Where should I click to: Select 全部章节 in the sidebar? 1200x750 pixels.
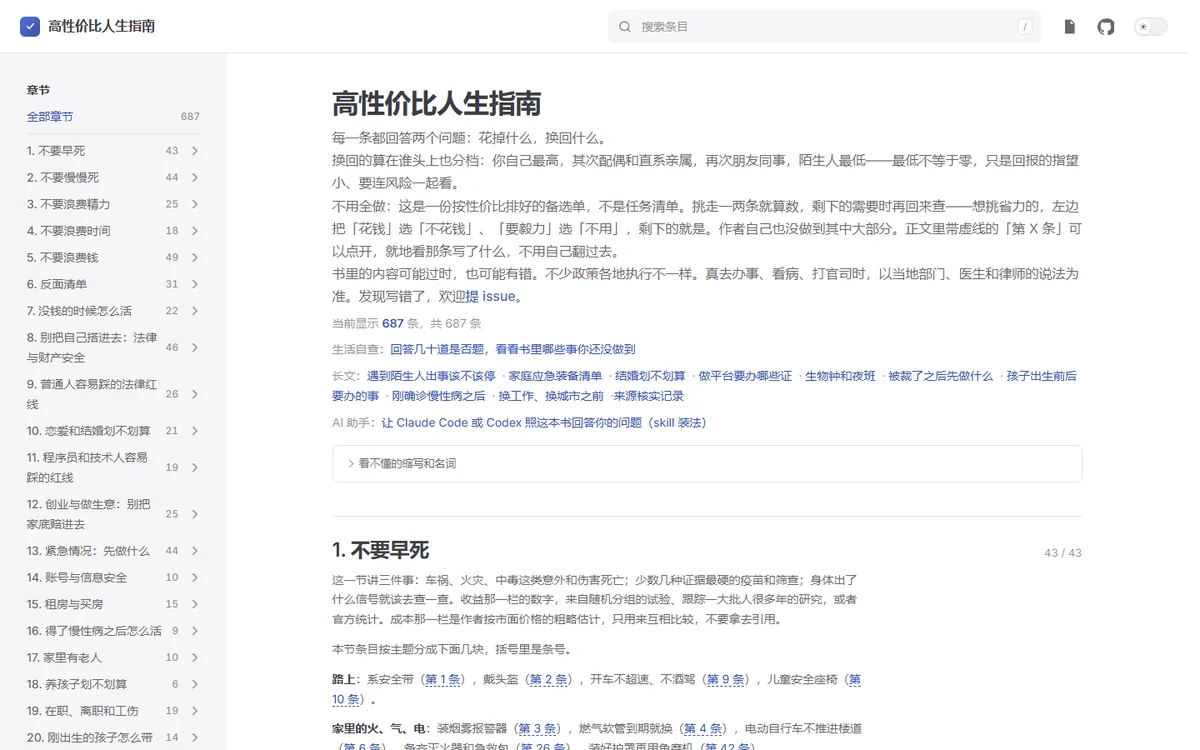click(x=50, y=117)
